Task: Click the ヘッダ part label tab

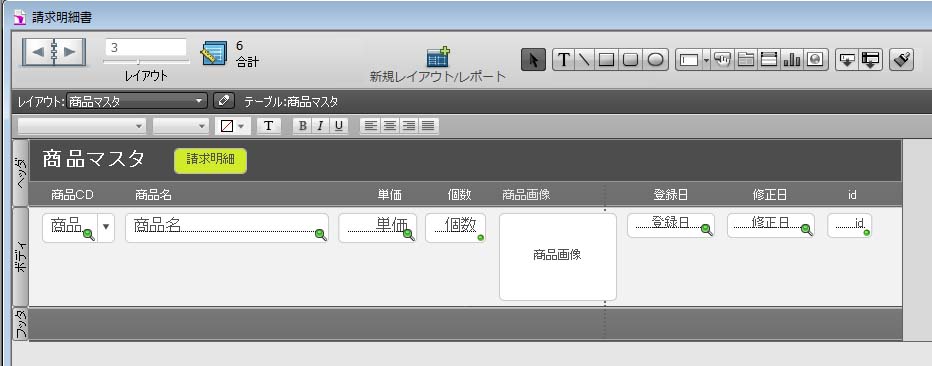Action: pyautogui.click(x=20, y=173)
